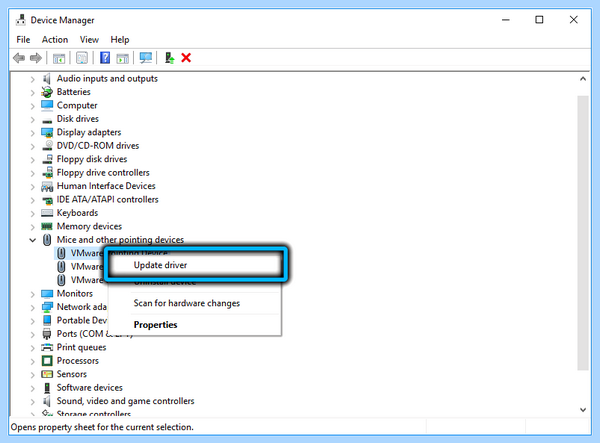Screen dimensions: 600x443
Task: Click the Sensors category icon
Action: pos(47,374)
